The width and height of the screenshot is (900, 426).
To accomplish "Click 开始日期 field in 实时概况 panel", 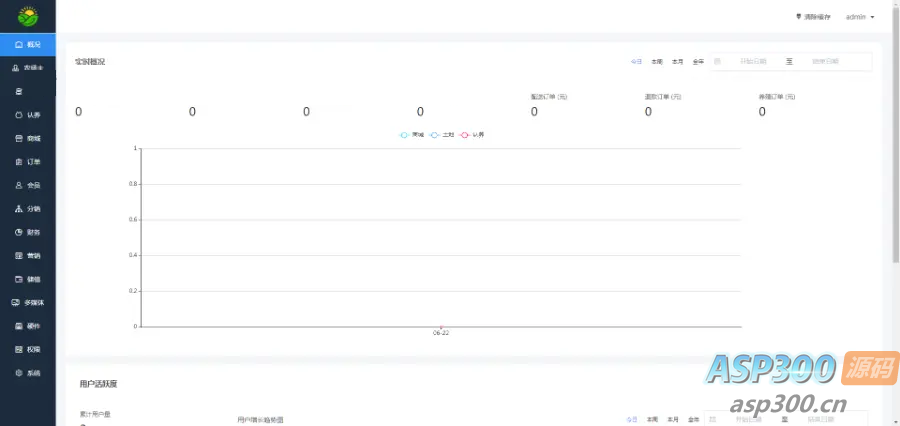I will point(752,61).
